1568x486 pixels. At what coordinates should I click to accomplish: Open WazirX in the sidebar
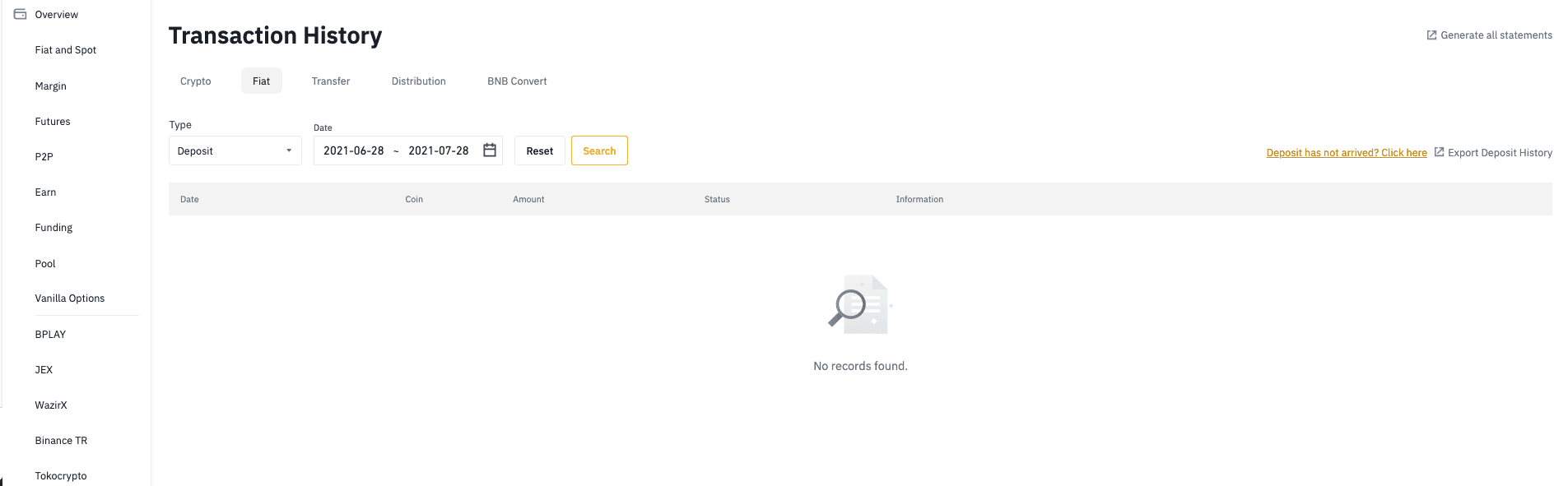pos(51,405)
